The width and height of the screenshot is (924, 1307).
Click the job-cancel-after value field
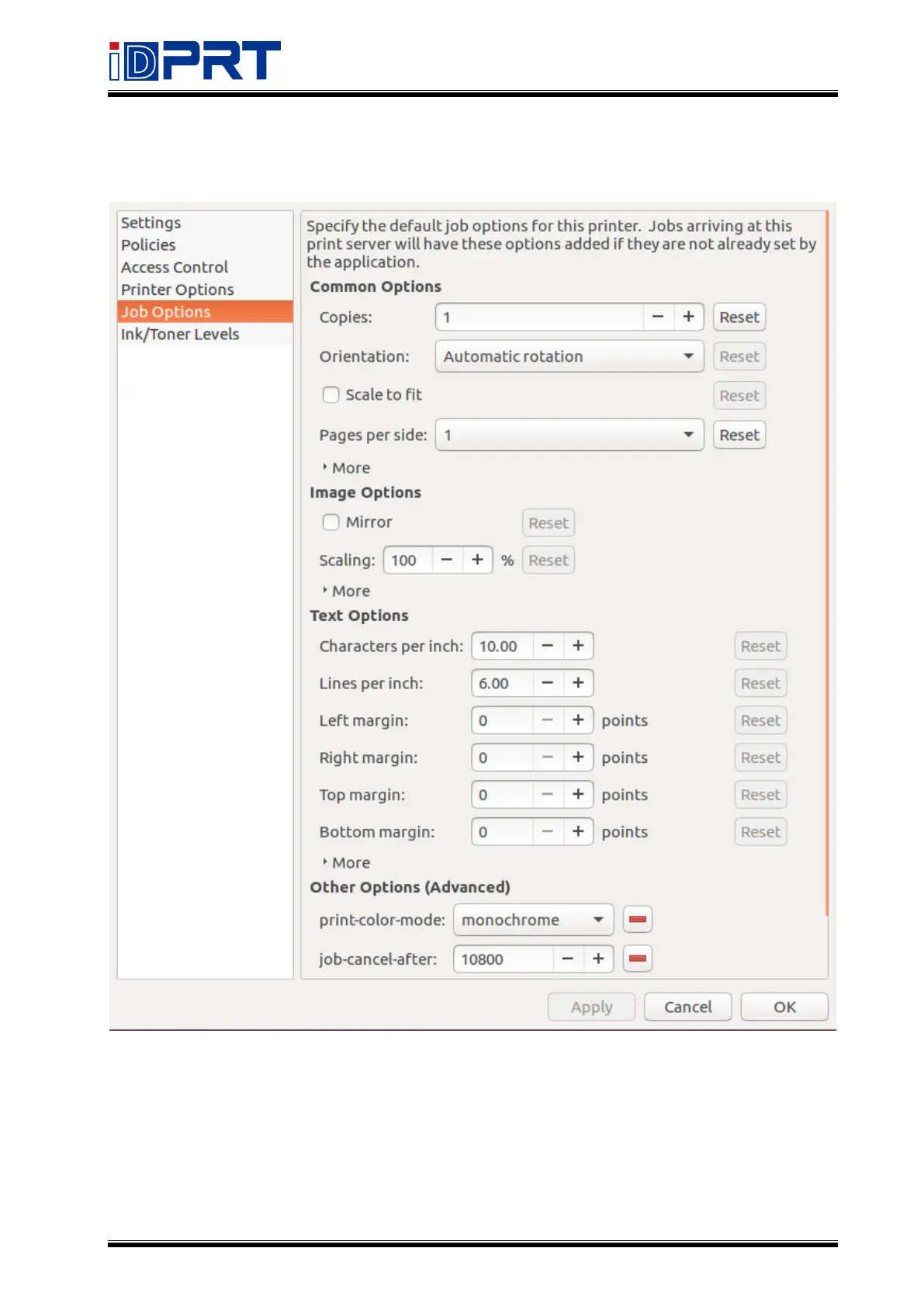(x=504, y=959)
